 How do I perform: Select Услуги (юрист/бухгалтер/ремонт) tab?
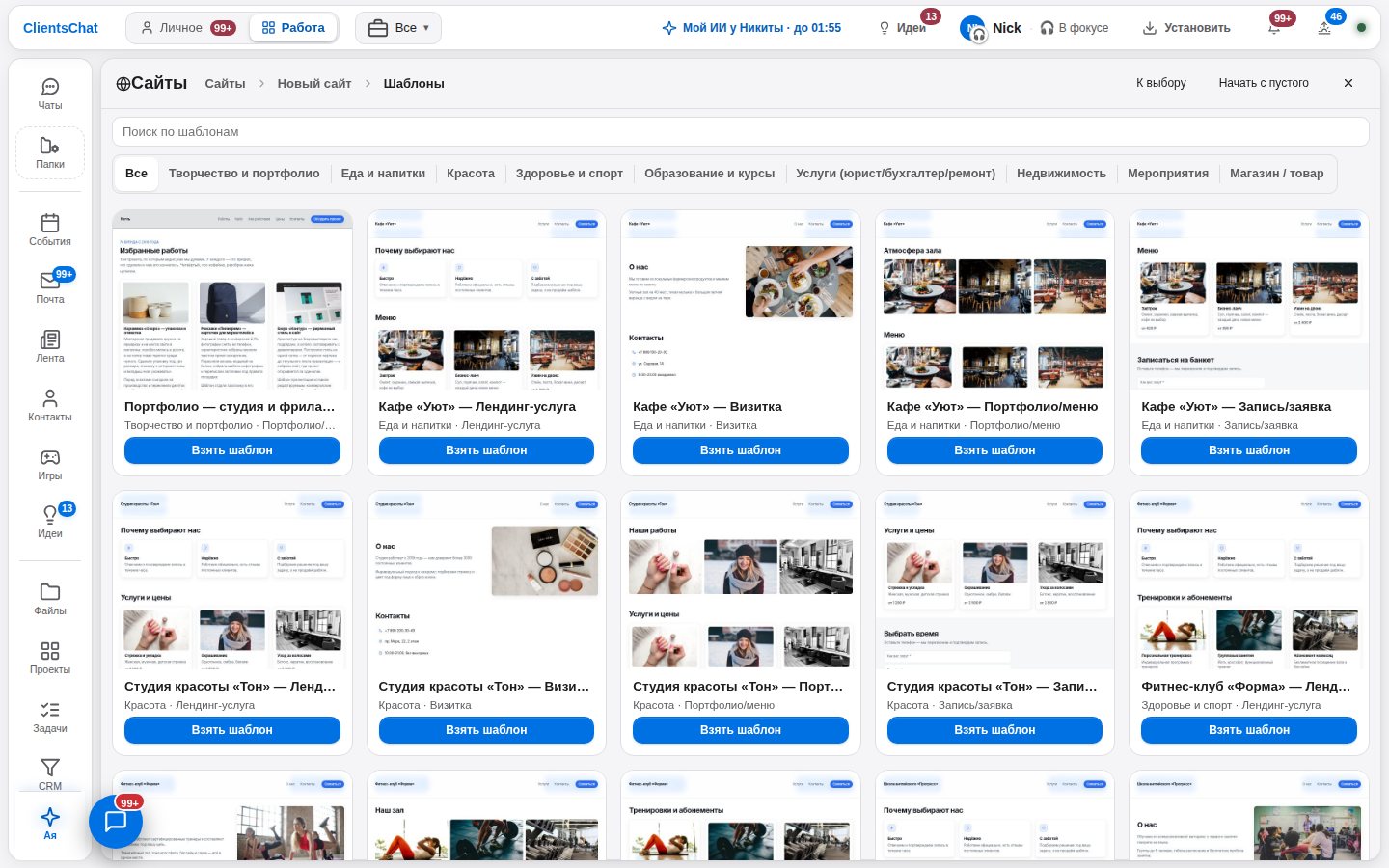pos(896,174)
